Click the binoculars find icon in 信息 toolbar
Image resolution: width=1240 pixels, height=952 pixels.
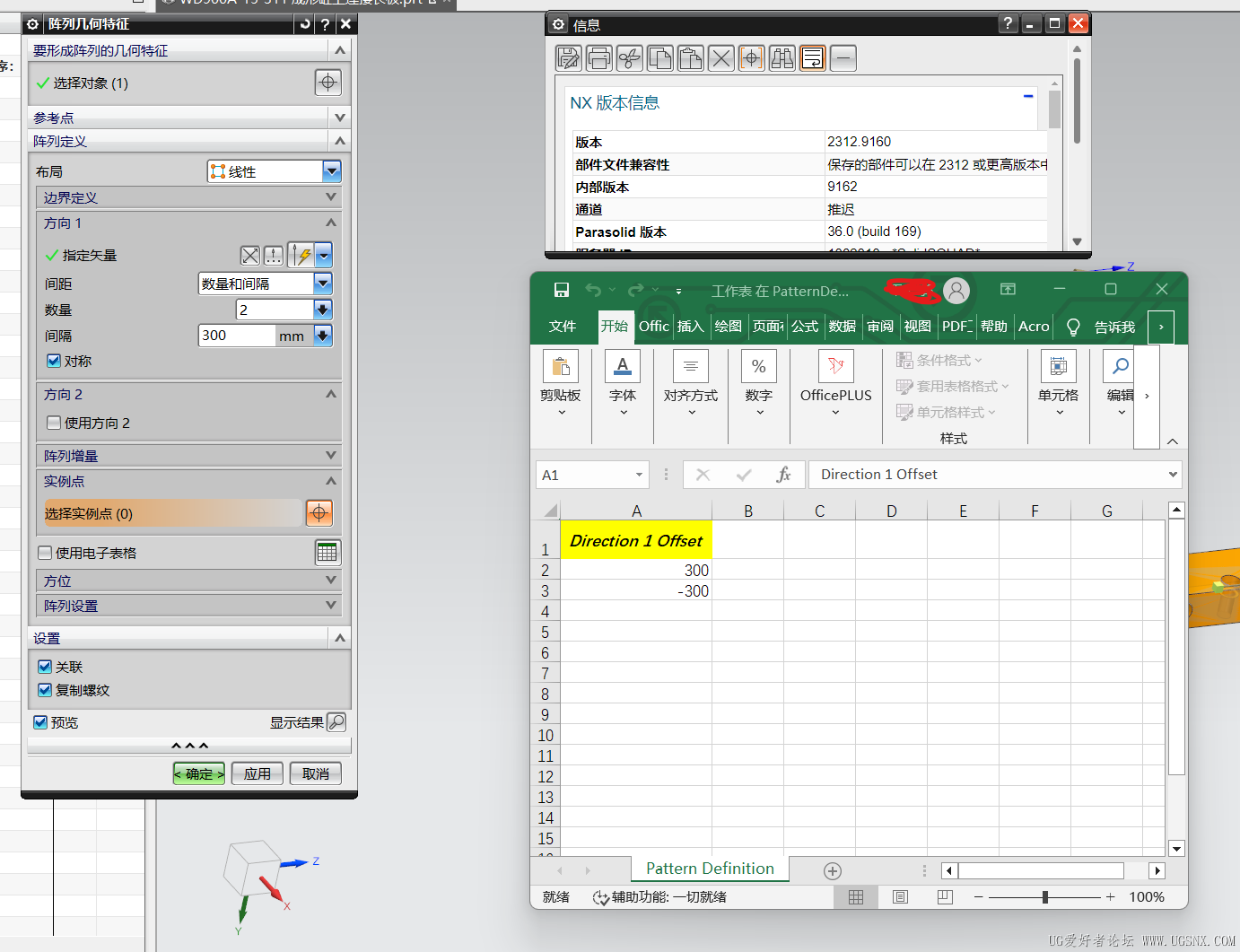pyautogui.click(x=782, y=58)
